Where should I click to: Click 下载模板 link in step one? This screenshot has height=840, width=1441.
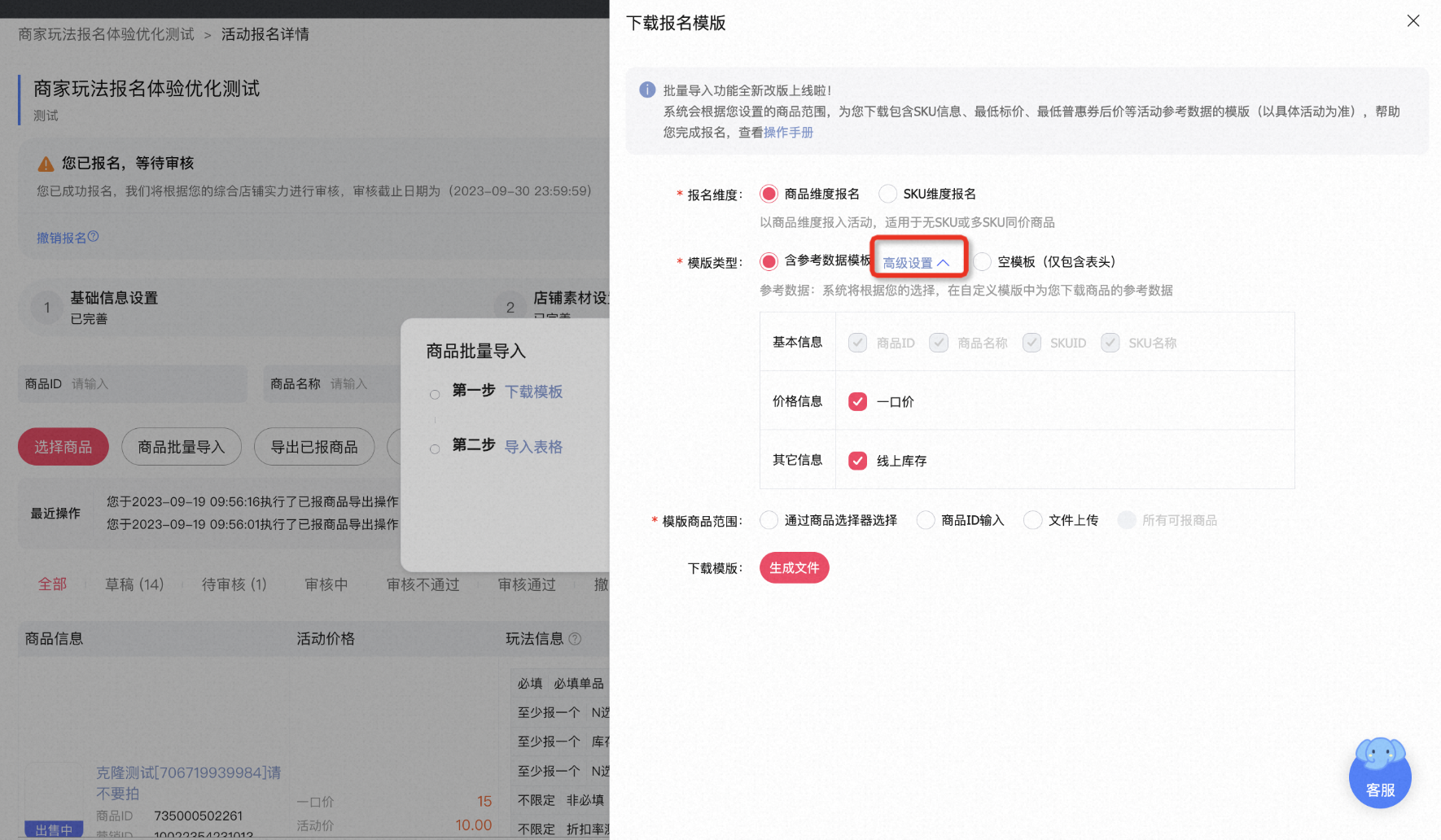tap(534, 392)
